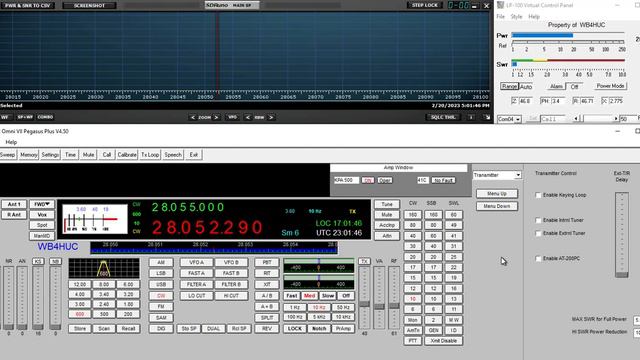The height and width of the screenshot is (360, 640).
Task: Click the Vox button
Action: 42,215
